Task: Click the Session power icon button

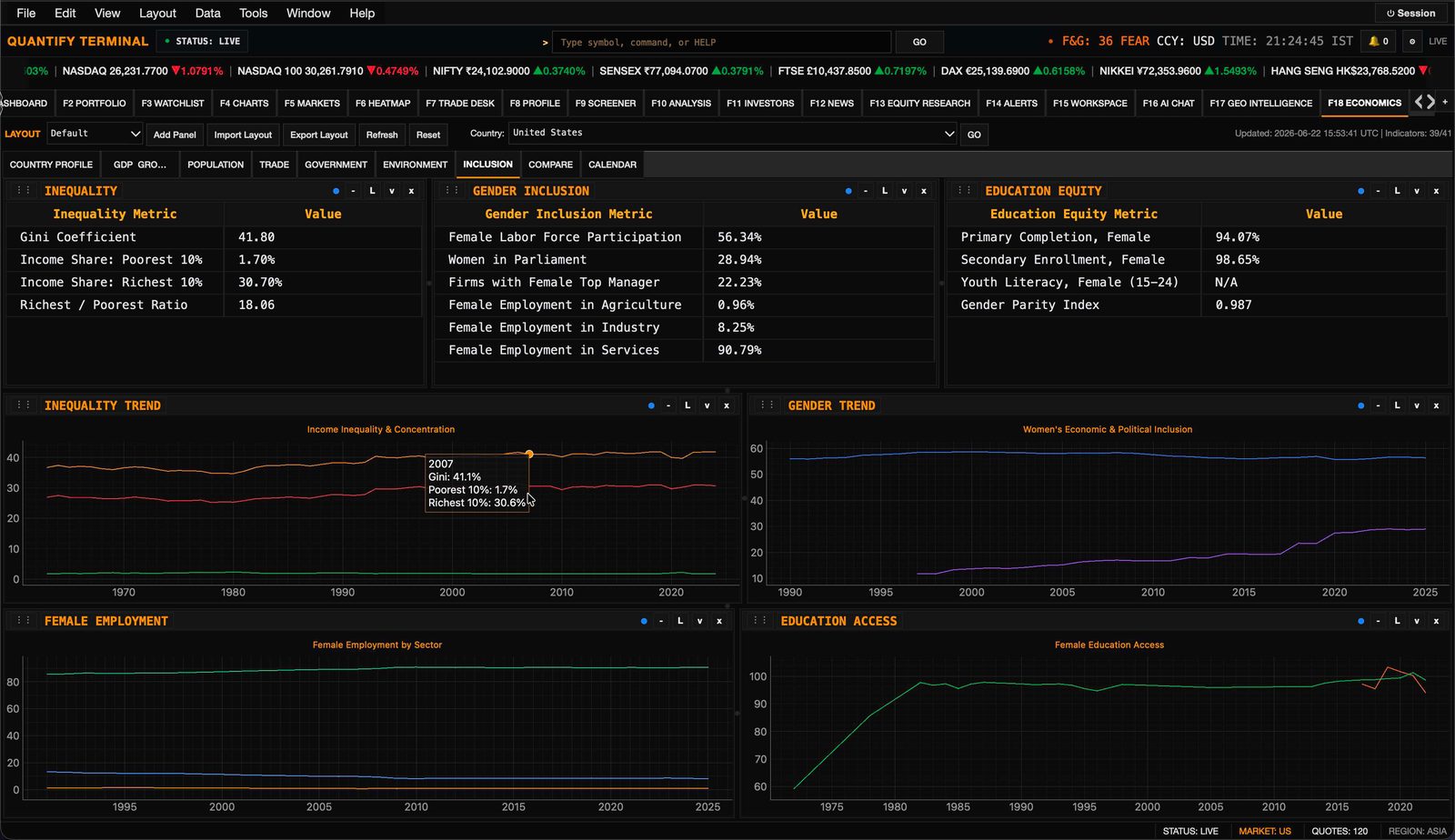Action: [1410, 13]
